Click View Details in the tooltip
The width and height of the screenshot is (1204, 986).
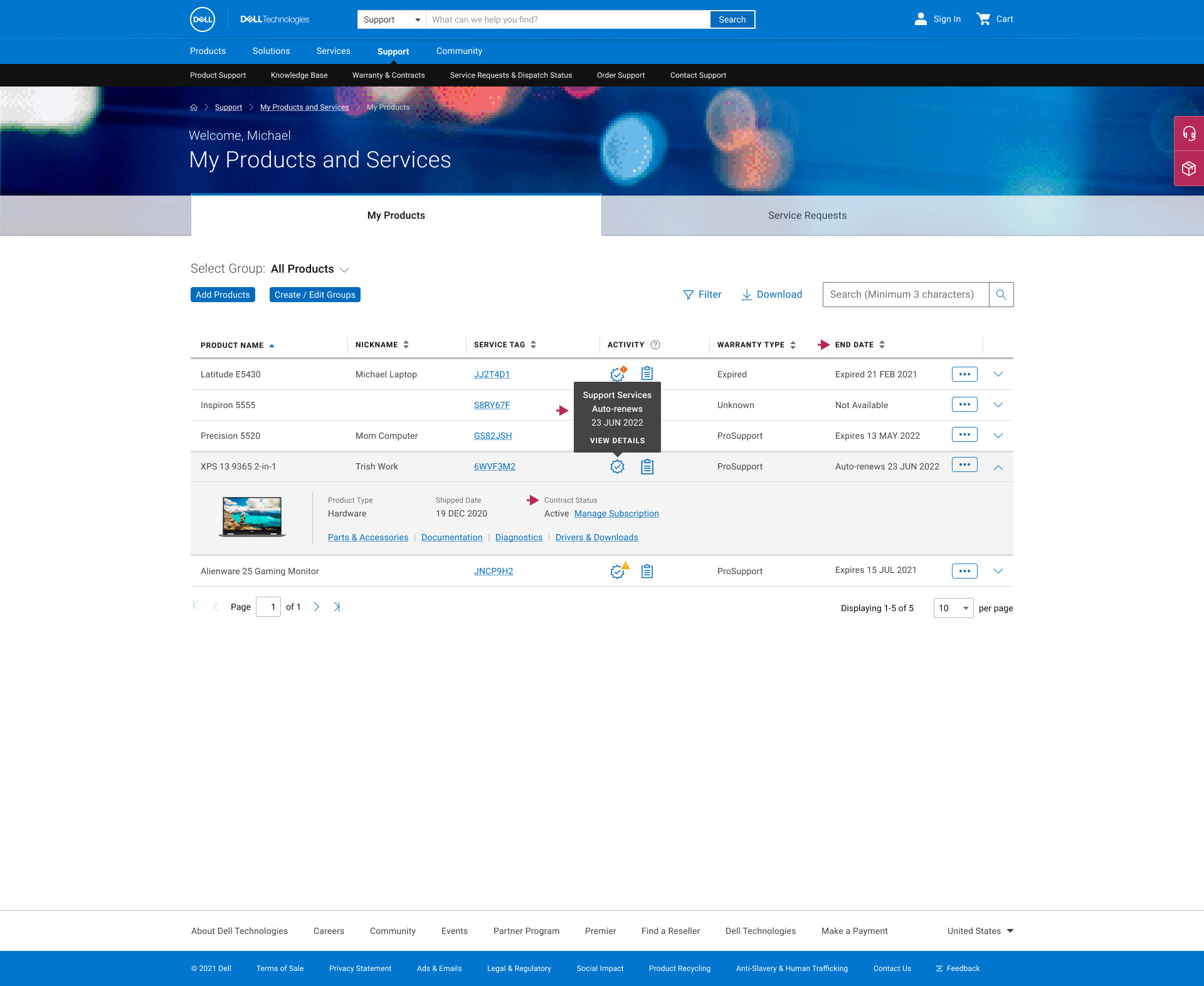[617, 441]
